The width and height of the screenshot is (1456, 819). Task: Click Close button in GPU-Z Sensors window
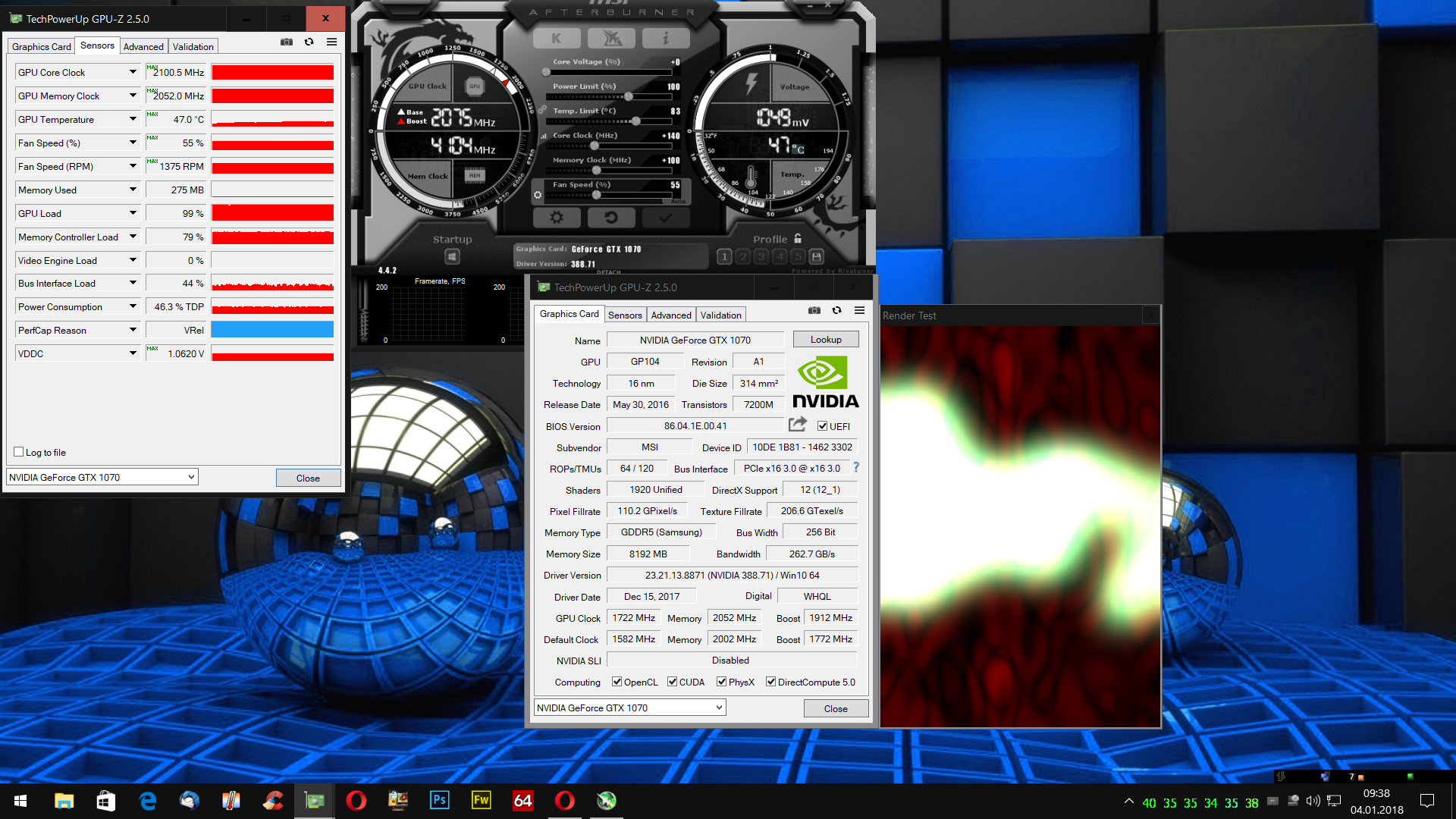[308, 478]
